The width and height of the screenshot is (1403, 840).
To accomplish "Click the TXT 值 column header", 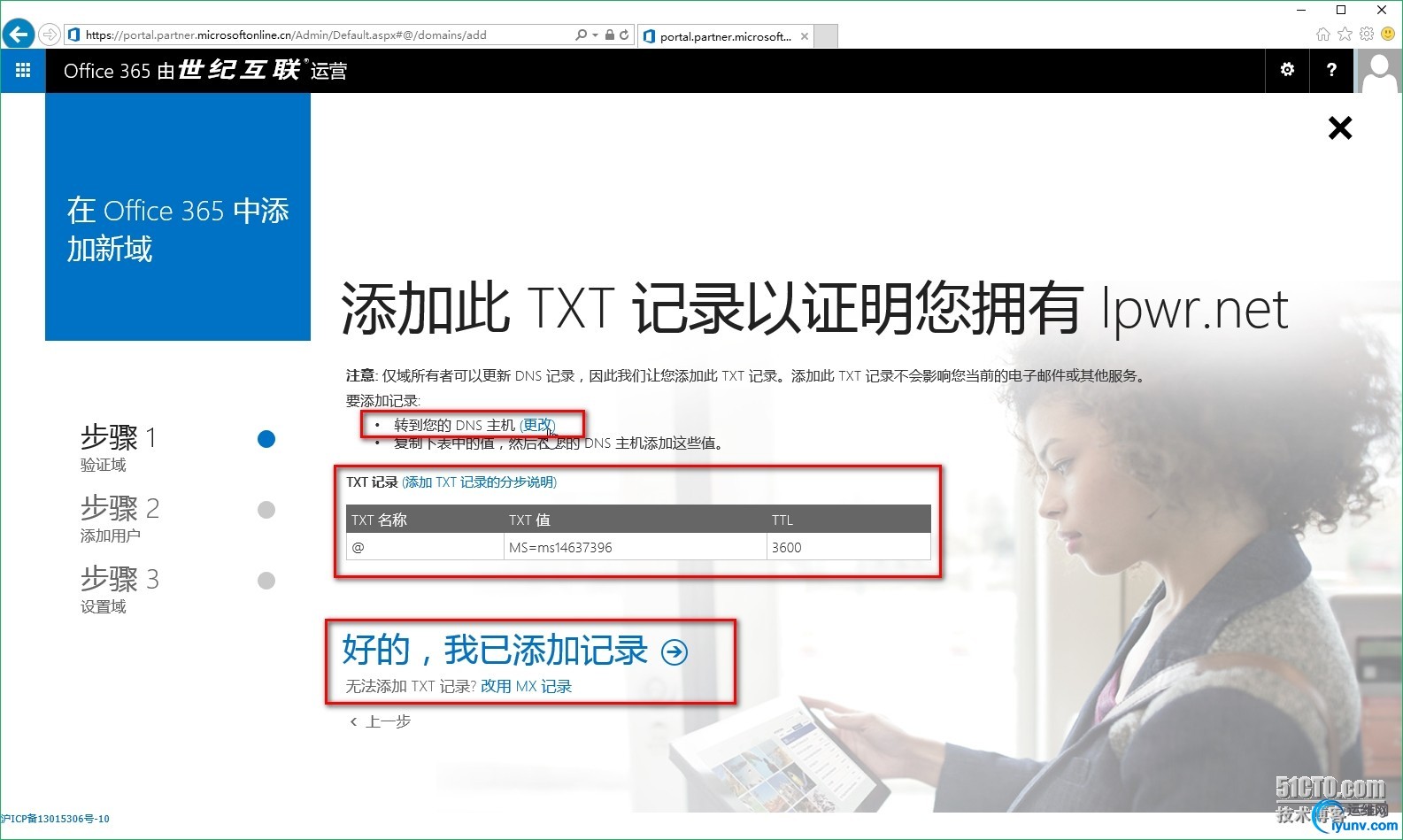I will point(636,520).
